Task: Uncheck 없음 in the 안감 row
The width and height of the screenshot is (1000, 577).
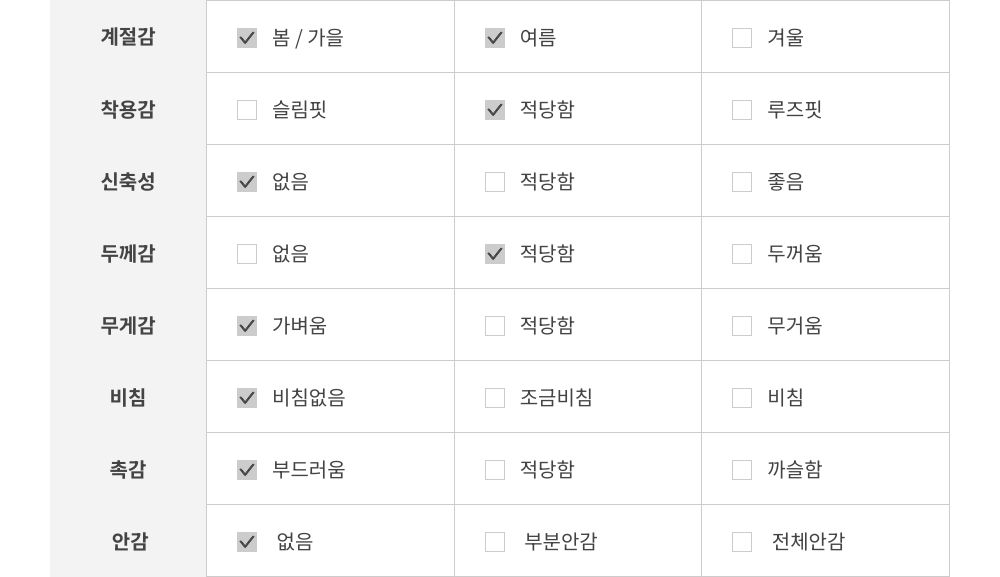Action: click(x=247, y=542)
